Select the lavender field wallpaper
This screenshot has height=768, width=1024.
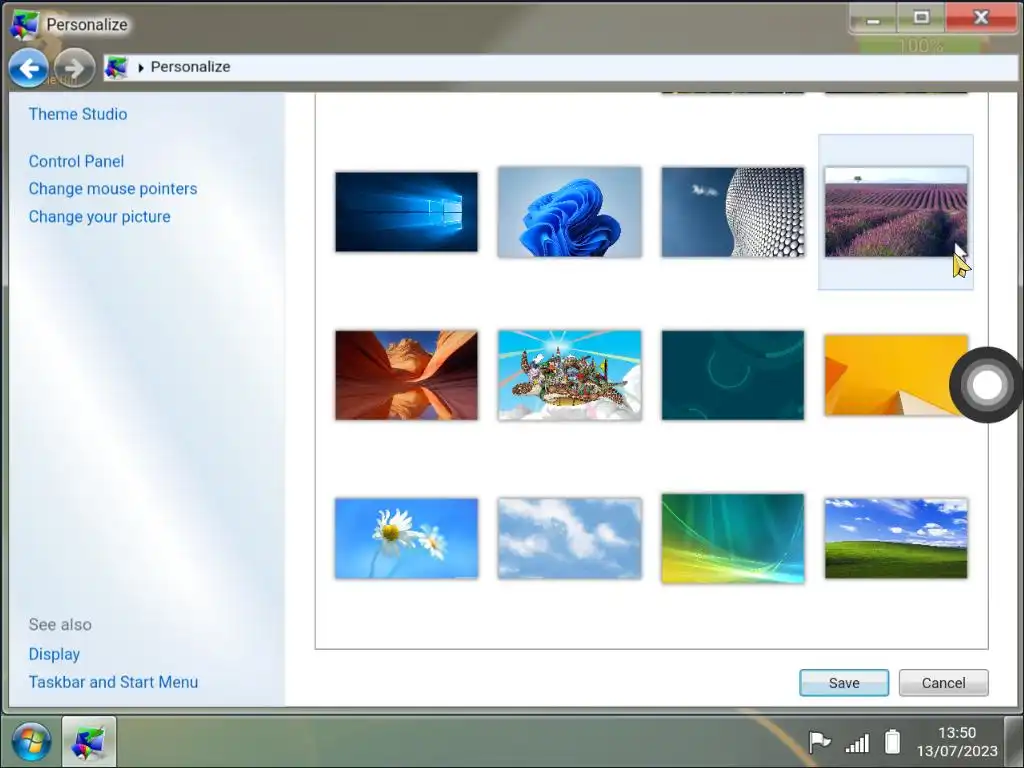pyautogui.click(x=896, y=212)
